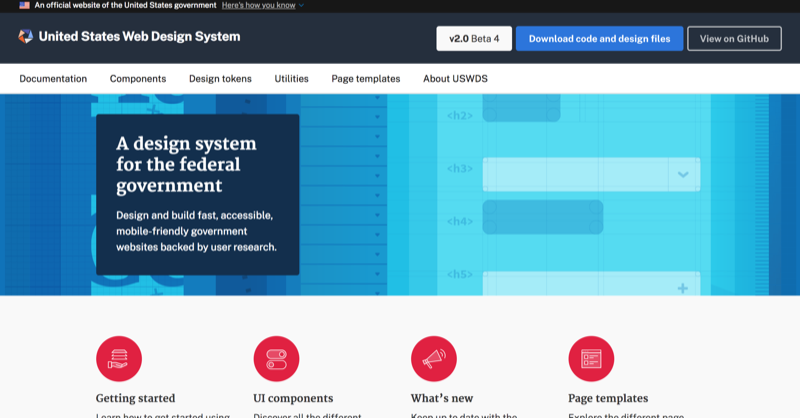Open the UI components heading link
The height and width of the screenshot is (418, 800).
293,398
